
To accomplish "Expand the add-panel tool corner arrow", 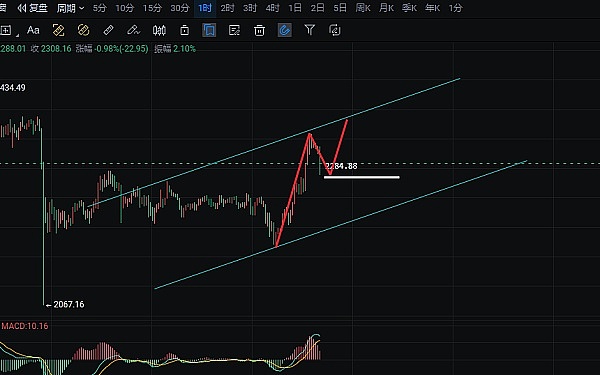I will coord(18,36).
